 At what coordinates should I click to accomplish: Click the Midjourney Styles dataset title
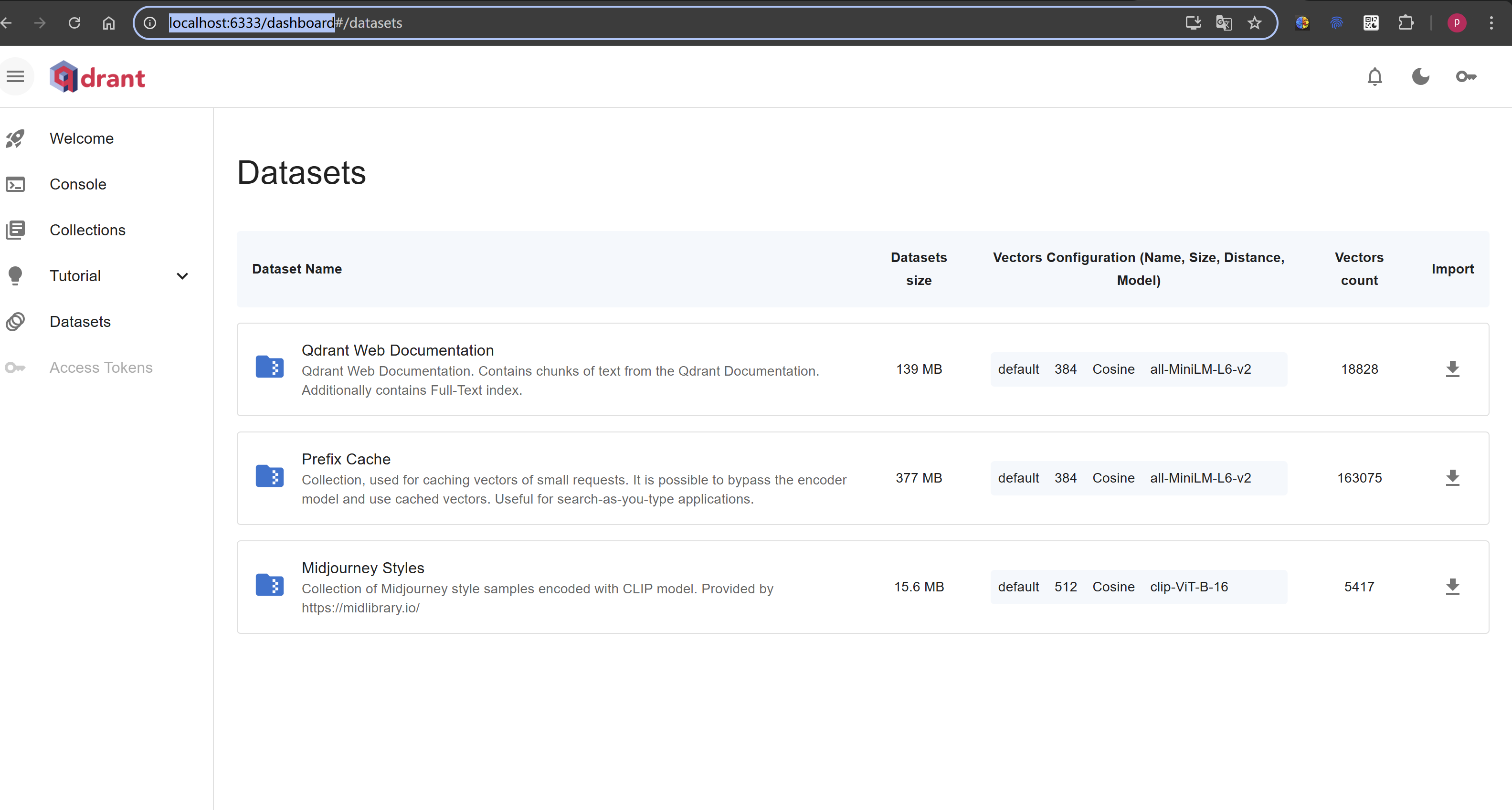pos(363,568)
